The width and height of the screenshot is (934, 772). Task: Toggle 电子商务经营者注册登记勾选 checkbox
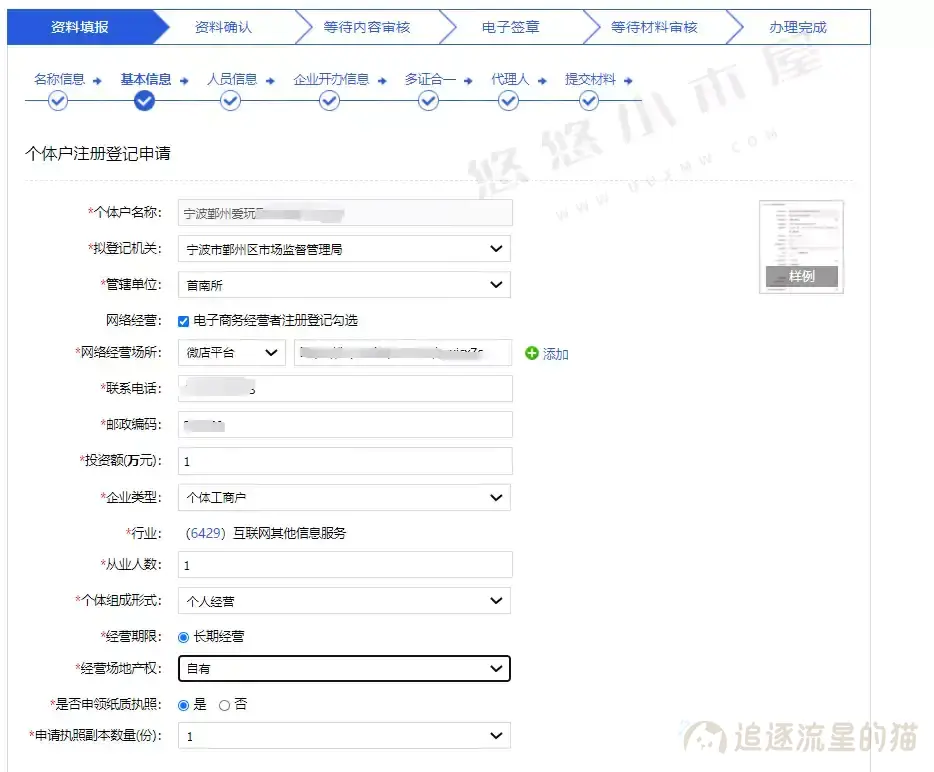pyautogui.click(x=183, y=321)
